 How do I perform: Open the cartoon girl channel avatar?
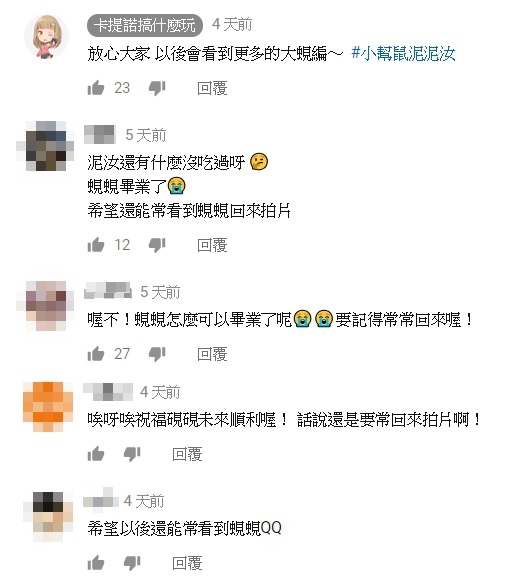pyautogui.click(x=47, y=37)
